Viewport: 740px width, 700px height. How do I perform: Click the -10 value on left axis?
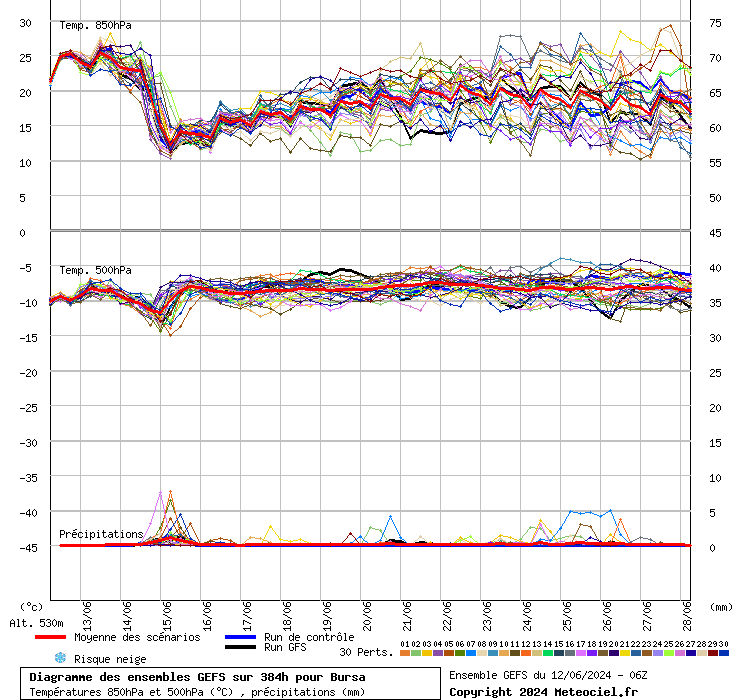(28, 303)
